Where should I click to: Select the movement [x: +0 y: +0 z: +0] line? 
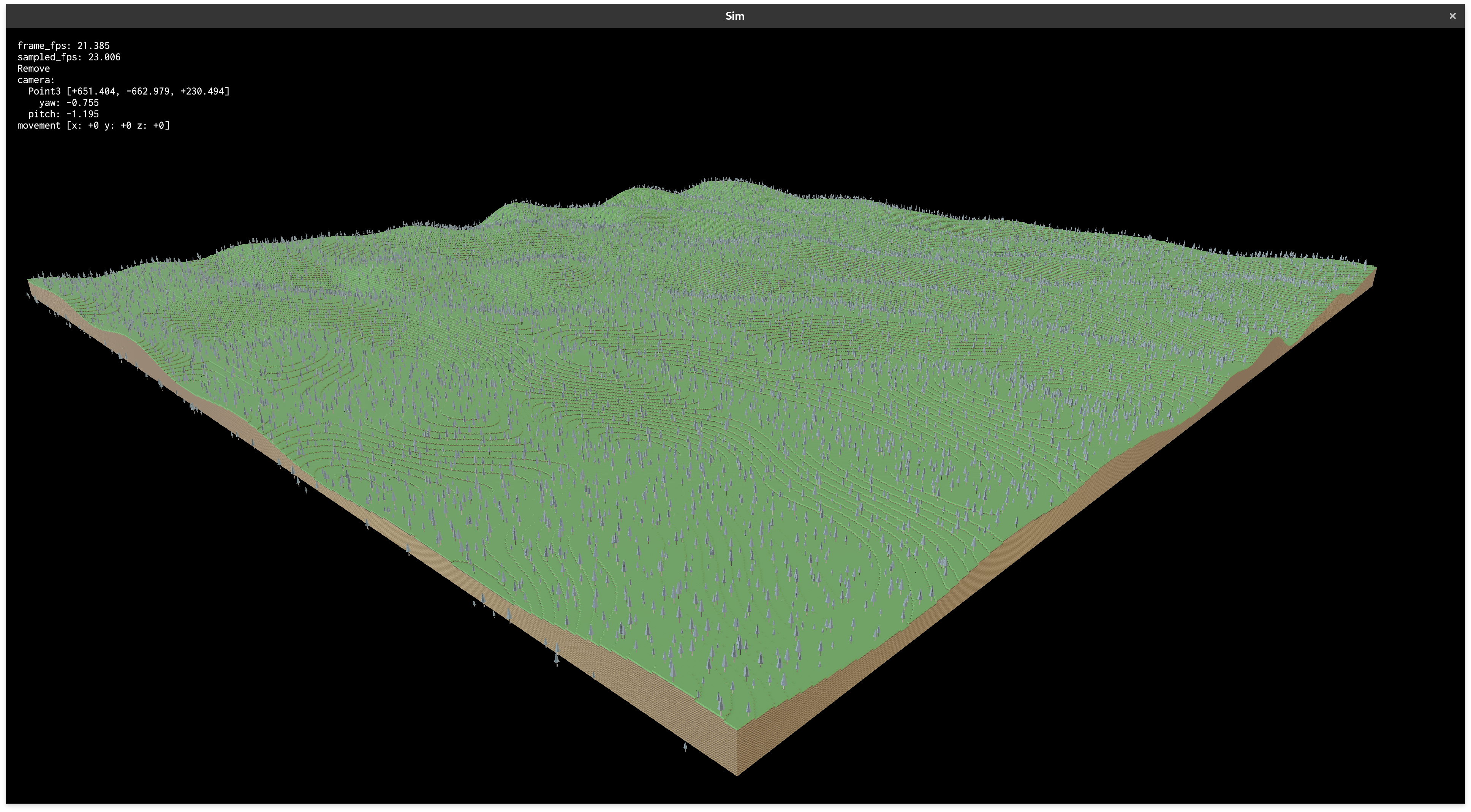(x=94, y=126)
